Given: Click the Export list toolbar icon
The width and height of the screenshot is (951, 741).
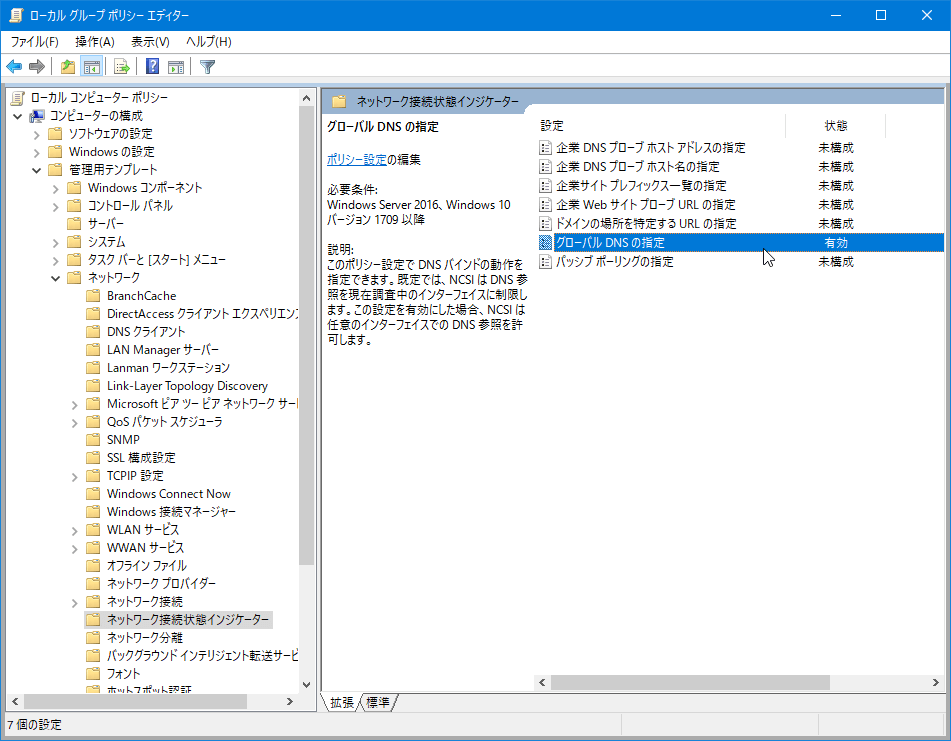Looking at the screenshot, I should click(x=122, y=67).
